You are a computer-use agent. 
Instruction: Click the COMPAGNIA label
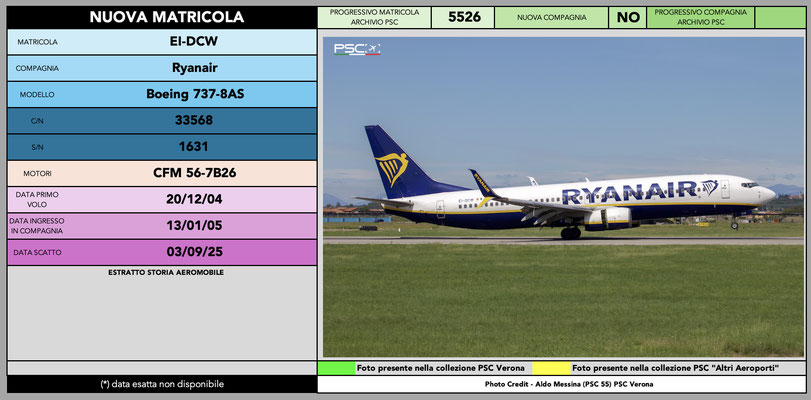37,68
